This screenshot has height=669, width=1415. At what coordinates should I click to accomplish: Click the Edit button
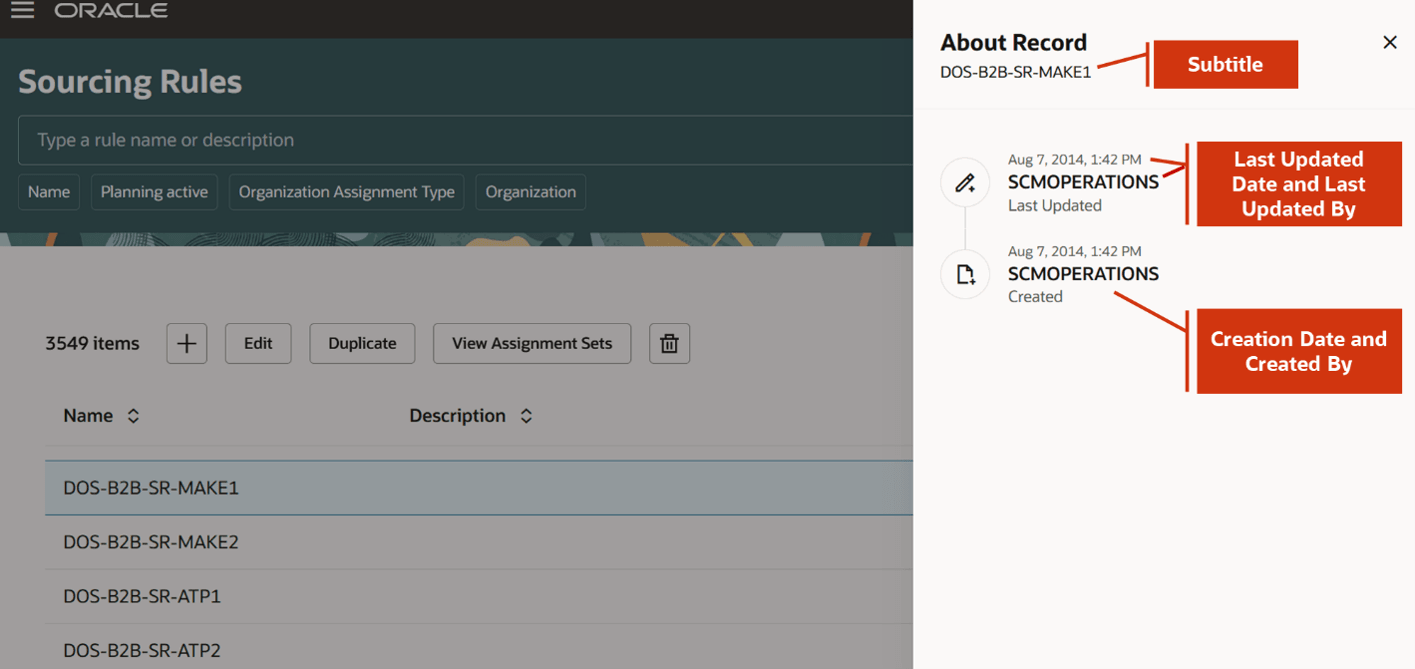pos(258,343)
